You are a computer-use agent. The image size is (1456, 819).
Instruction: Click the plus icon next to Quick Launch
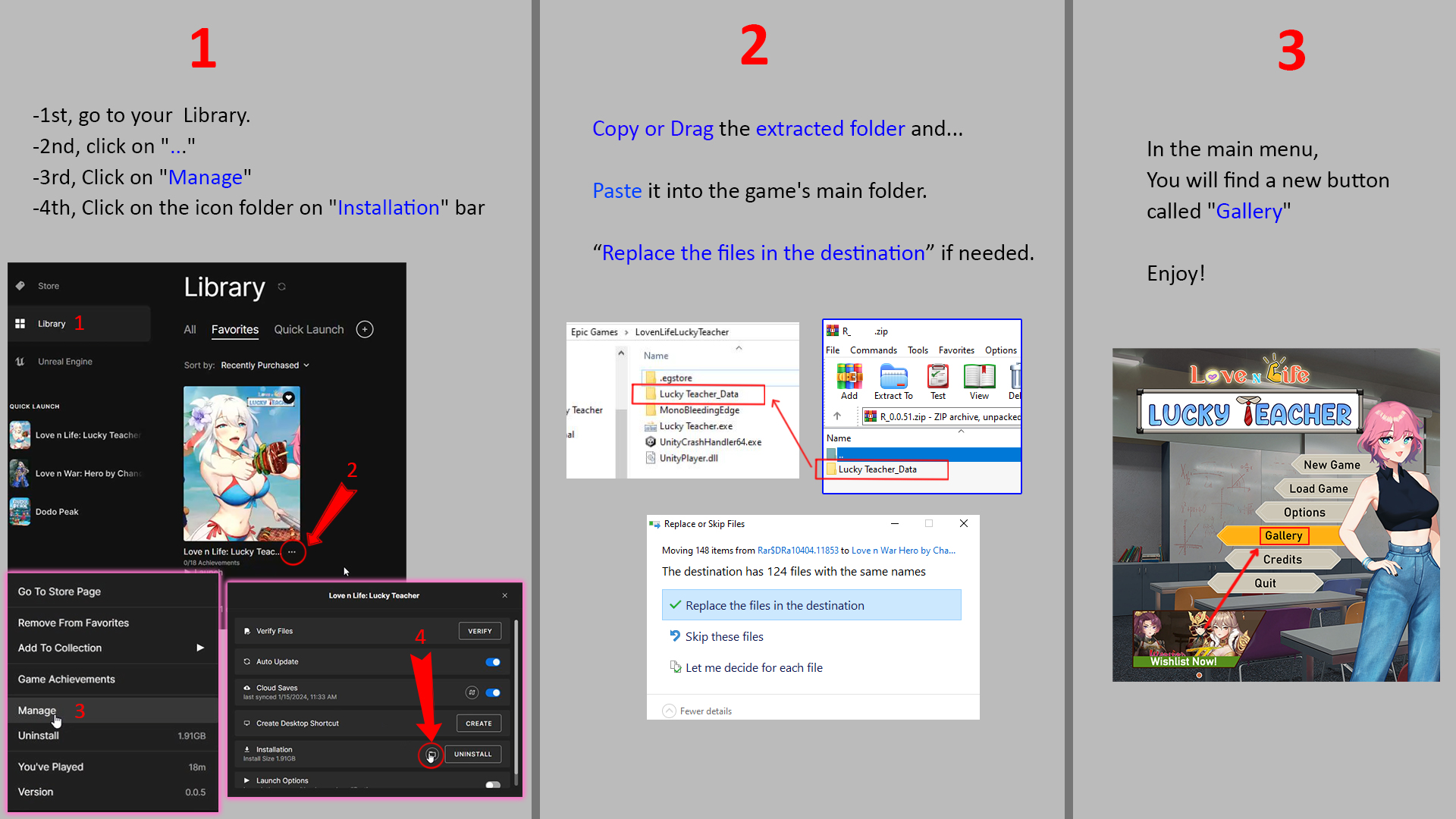click(365, 329)
